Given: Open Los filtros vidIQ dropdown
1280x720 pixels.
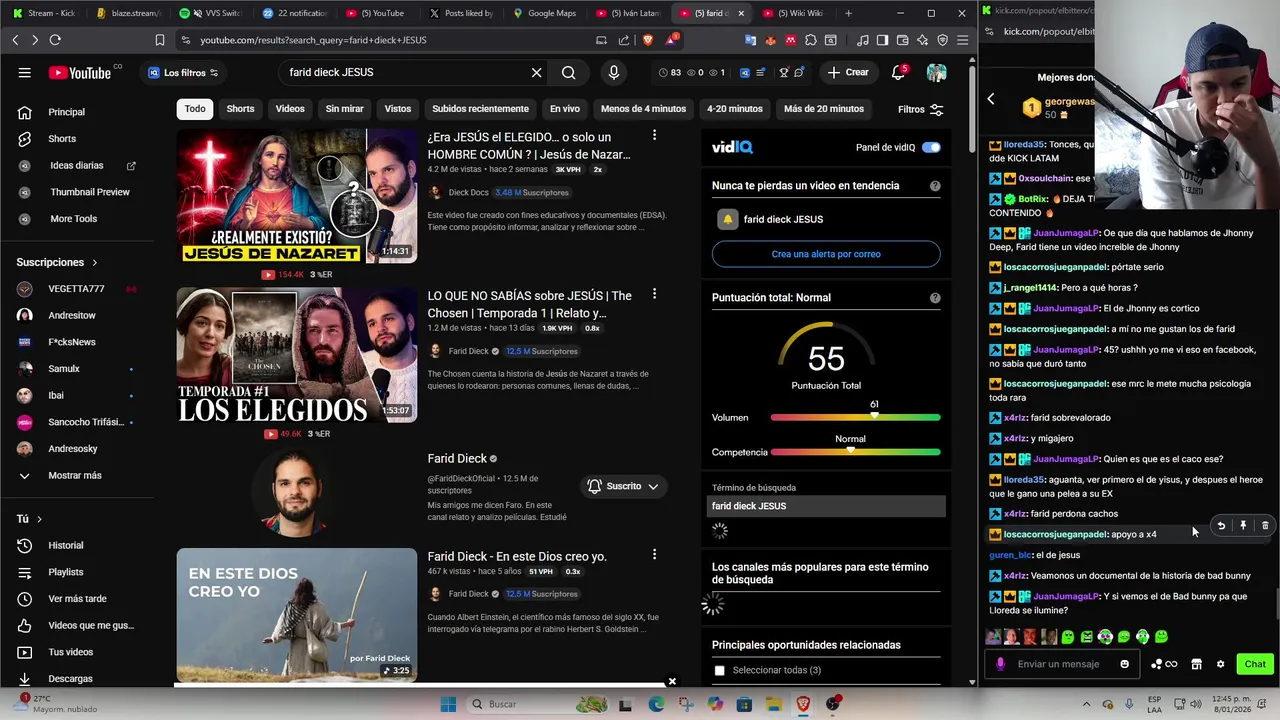Looking at the screenshot, I should (x=182, y=72).
